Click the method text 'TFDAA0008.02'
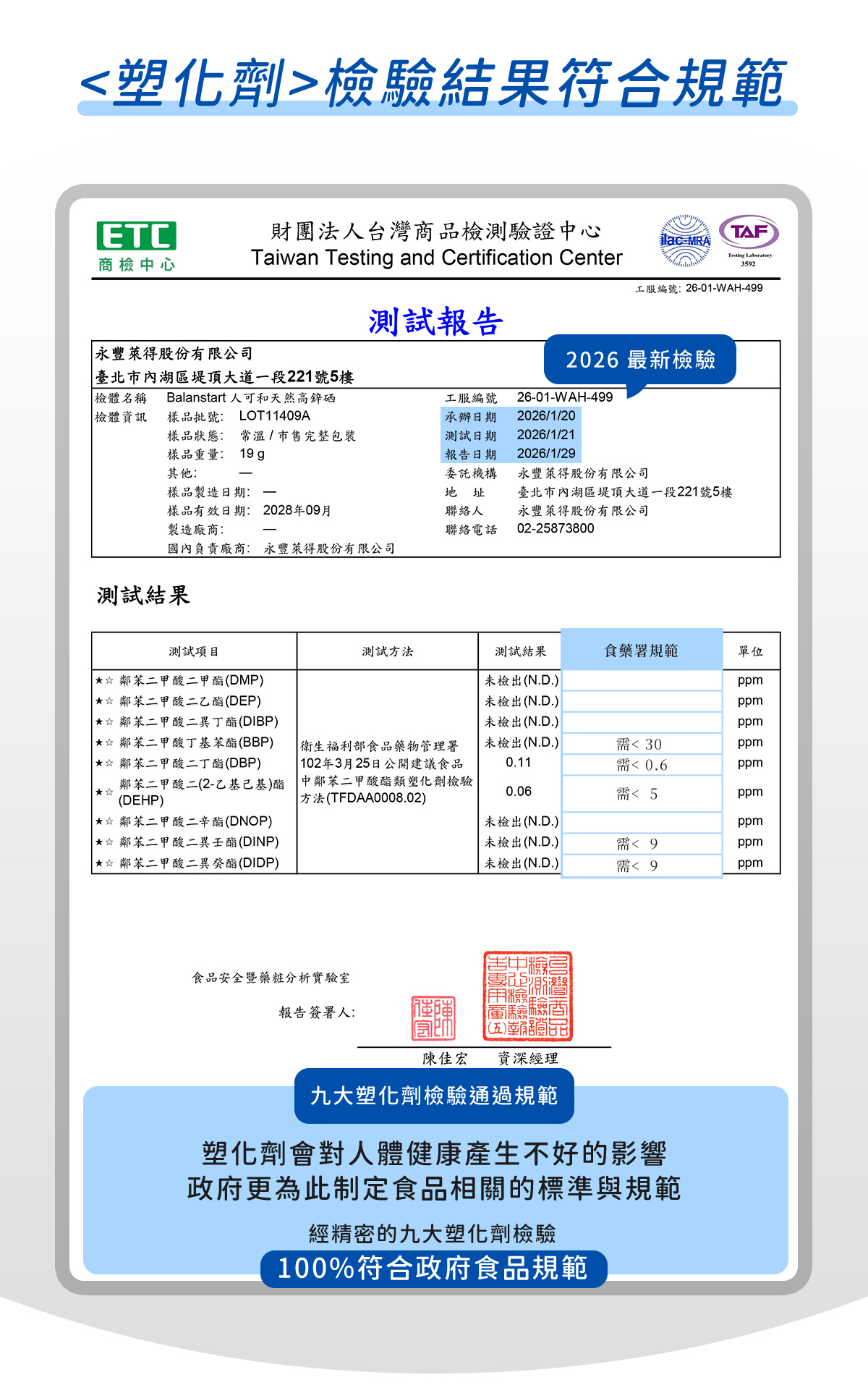Screen dimensions: 868x1393 [375, 798]
